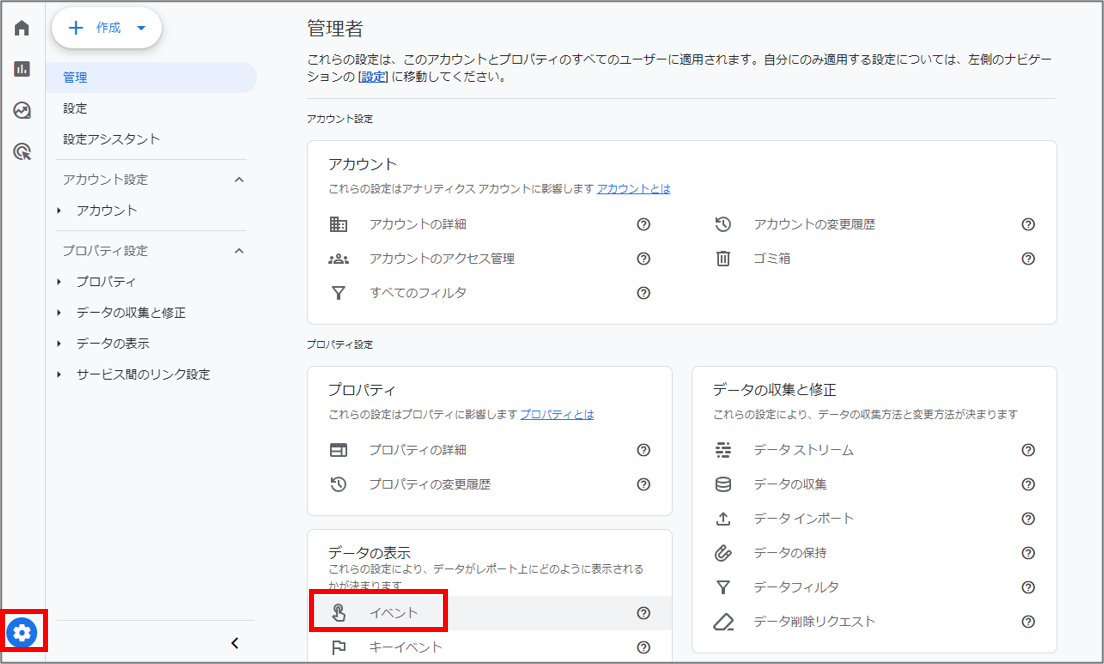
Task: Open the 作成 dropdown button
Action: [x=107, y=28]
